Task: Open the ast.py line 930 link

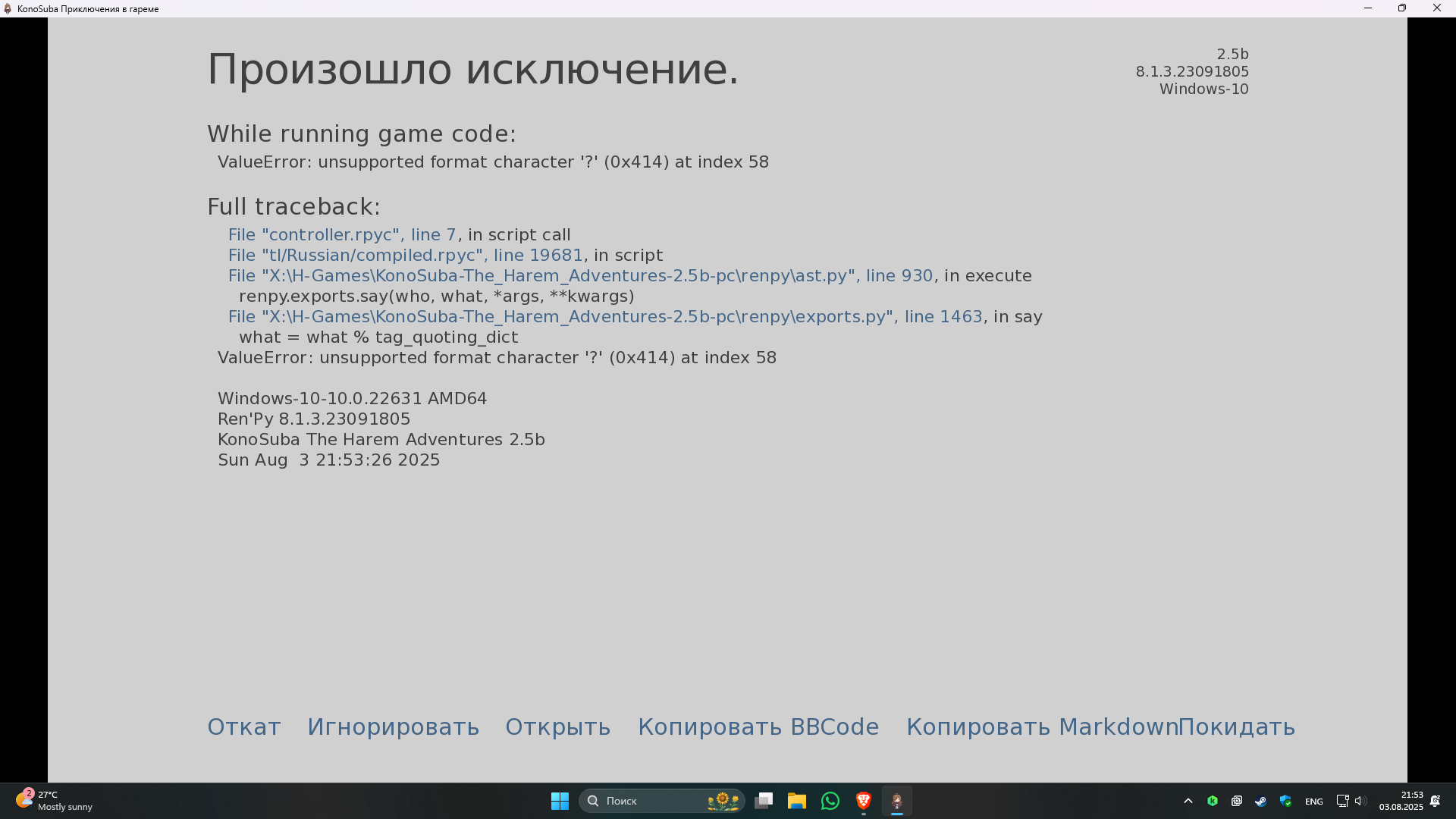Action: point(580,276)
